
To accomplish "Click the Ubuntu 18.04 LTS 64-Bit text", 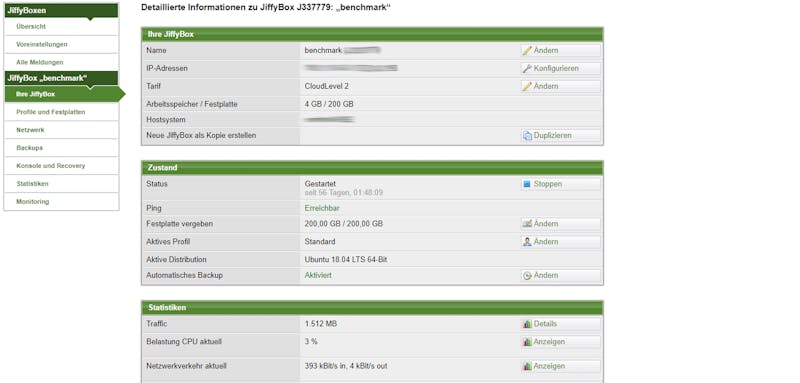I will [346, 260].
